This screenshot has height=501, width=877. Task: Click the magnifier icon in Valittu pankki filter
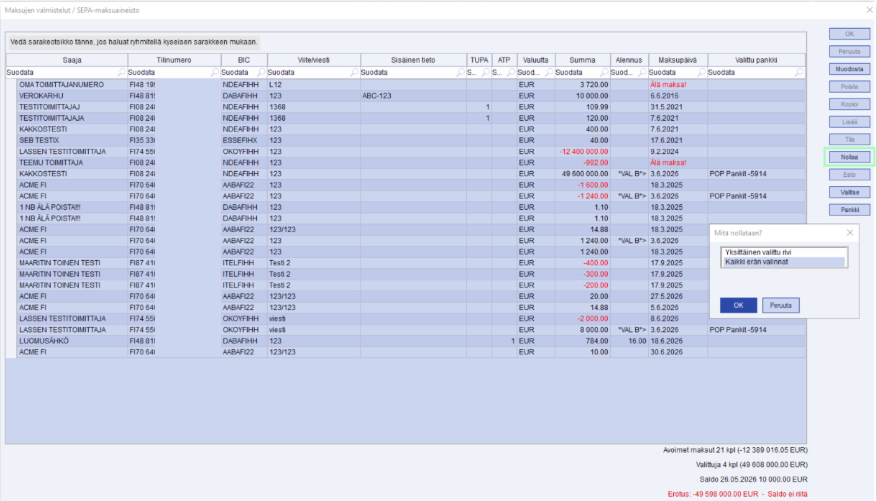(x=799, y=73)
